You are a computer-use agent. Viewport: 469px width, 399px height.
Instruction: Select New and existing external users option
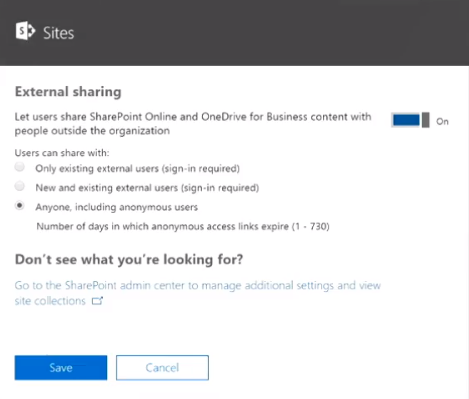[20, 186]
